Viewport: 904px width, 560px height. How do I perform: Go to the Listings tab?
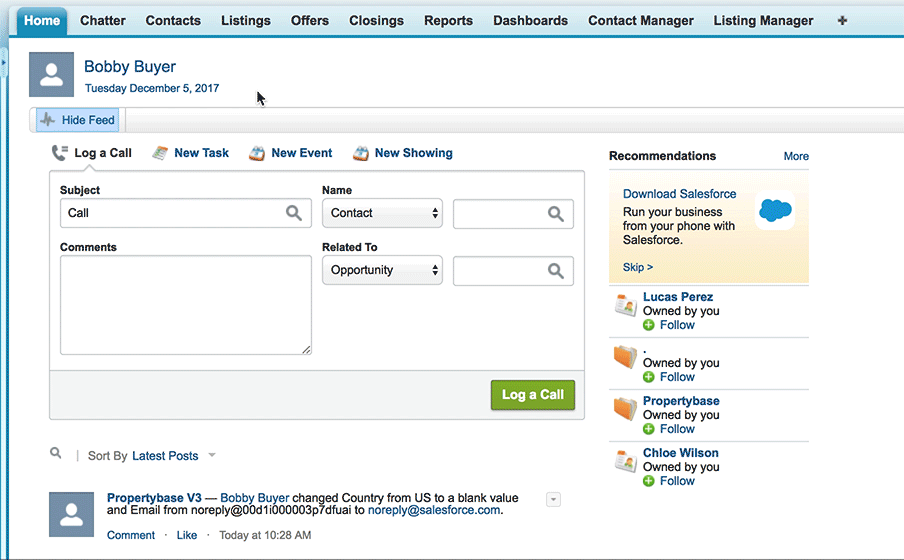(246, 21)
